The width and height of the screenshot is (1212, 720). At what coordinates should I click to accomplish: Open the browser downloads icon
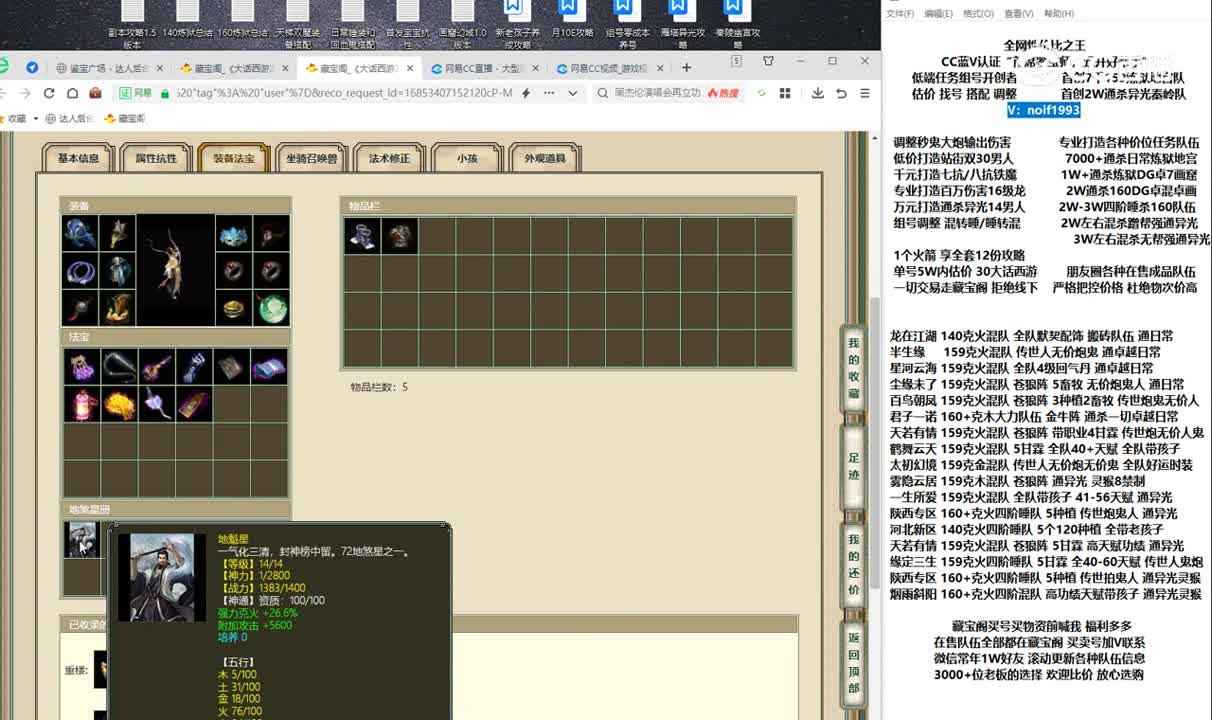[x=817, y=93]
